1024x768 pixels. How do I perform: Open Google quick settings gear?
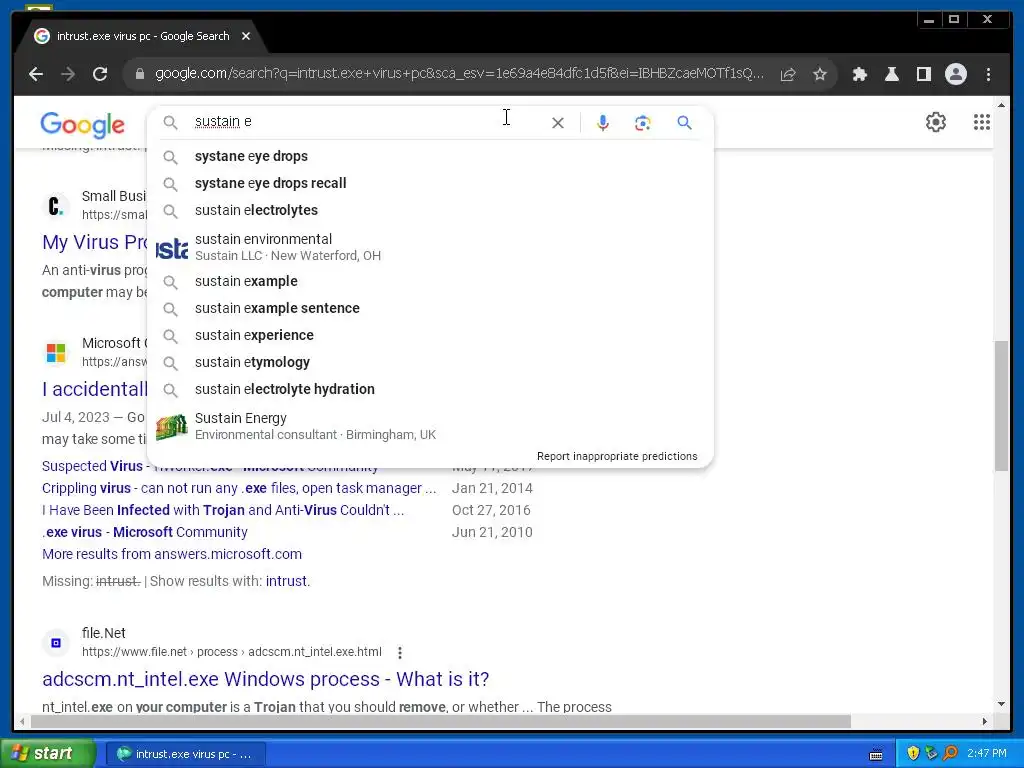pos(935,122)
